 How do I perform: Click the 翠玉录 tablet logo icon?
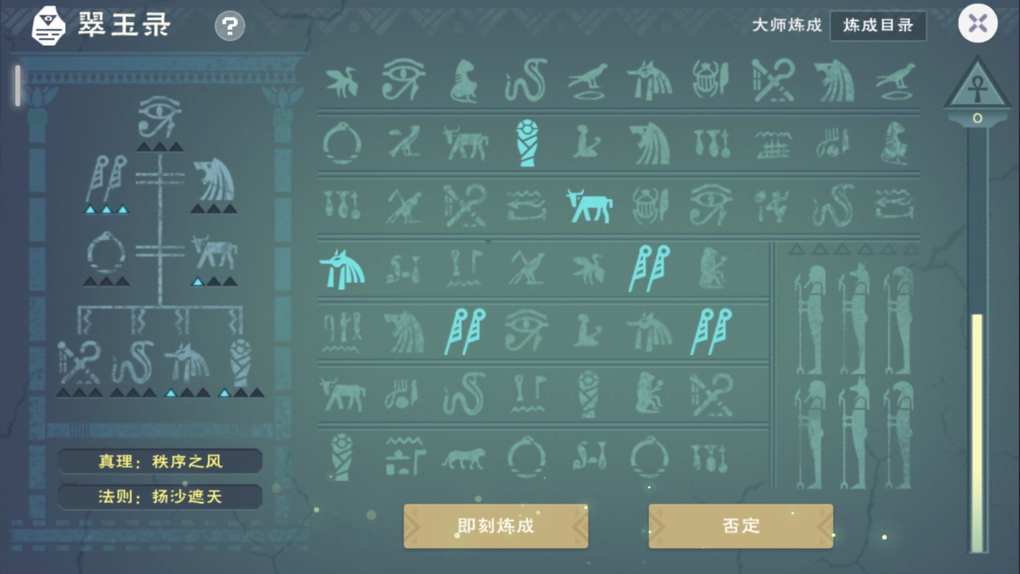coord(49,26)
